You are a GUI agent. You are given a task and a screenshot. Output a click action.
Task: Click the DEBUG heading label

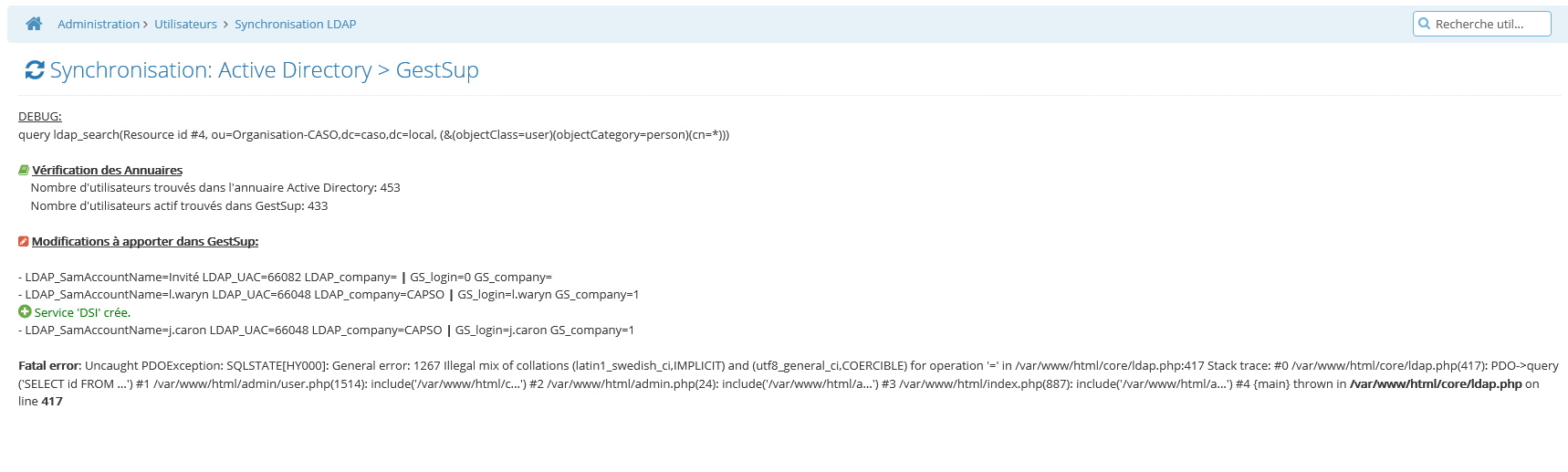(x=40, y=117)
